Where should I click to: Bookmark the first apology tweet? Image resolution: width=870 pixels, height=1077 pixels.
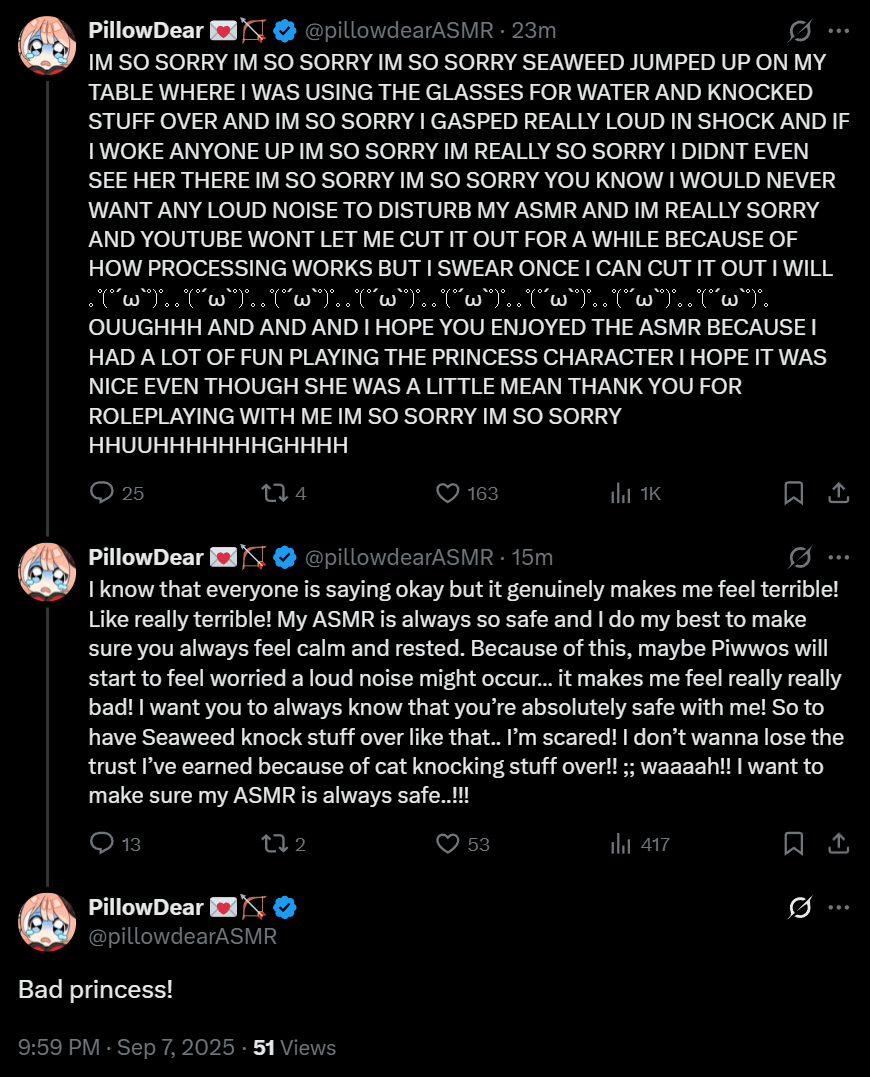pos(794,493)
